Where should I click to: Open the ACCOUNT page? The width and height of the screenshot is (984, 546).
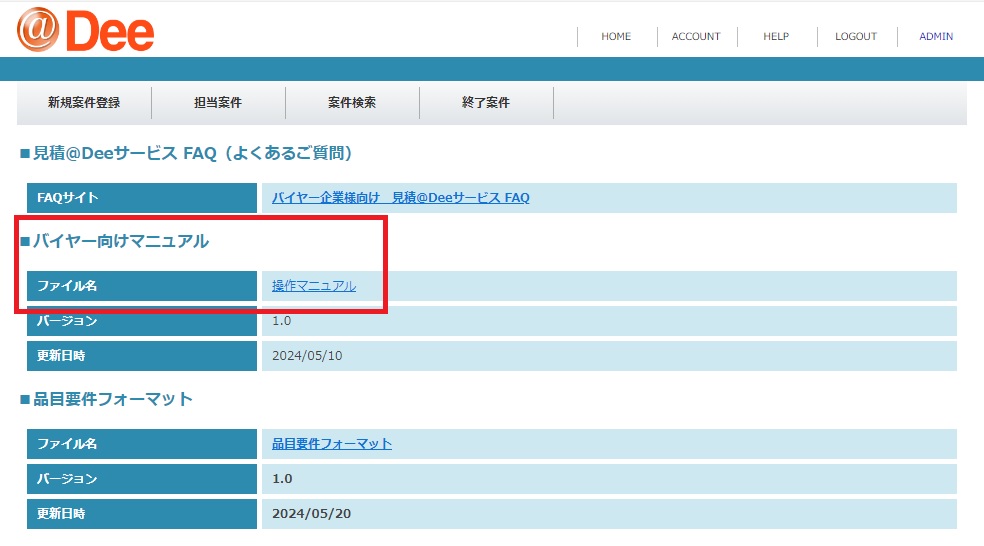tap(696, 36)
